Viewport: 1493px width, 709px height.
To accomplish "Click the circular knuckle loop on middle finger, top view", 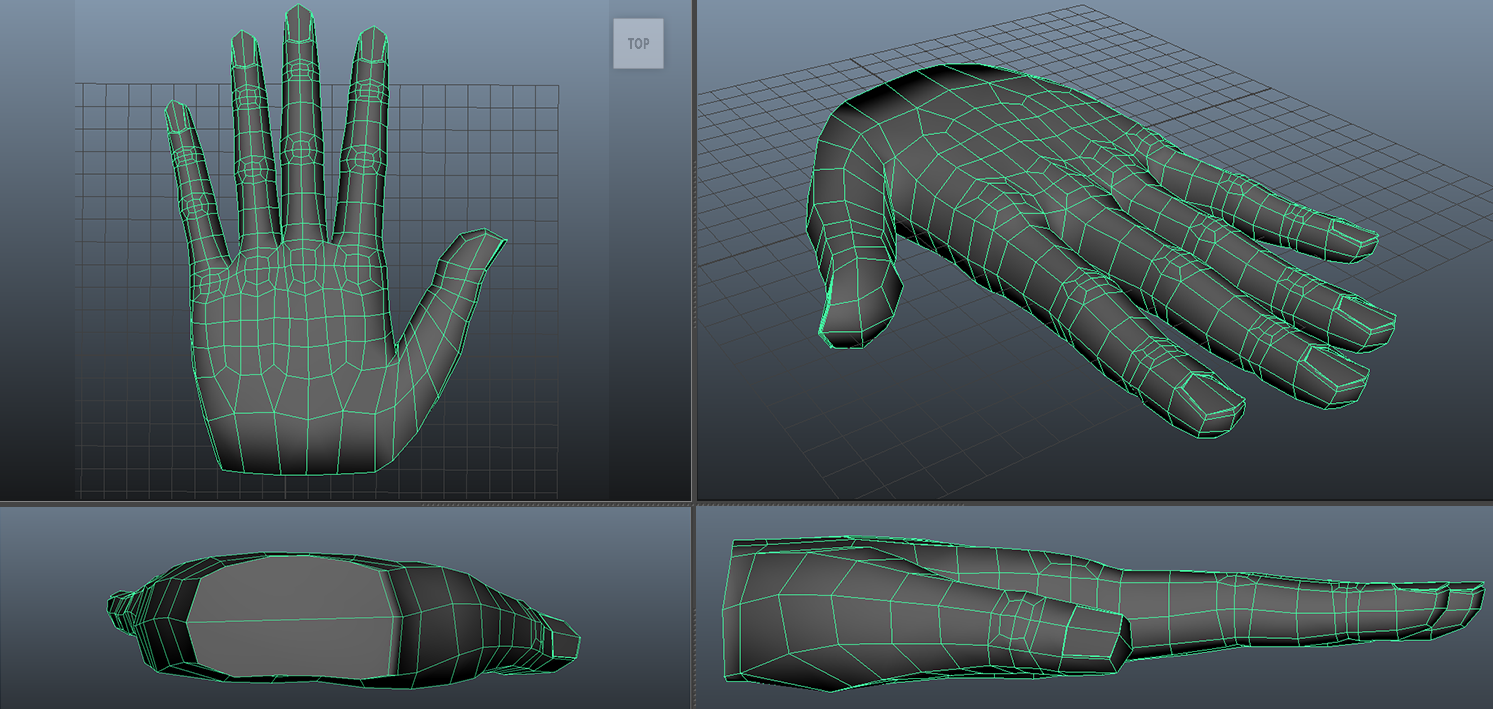I will coord(299,152).
